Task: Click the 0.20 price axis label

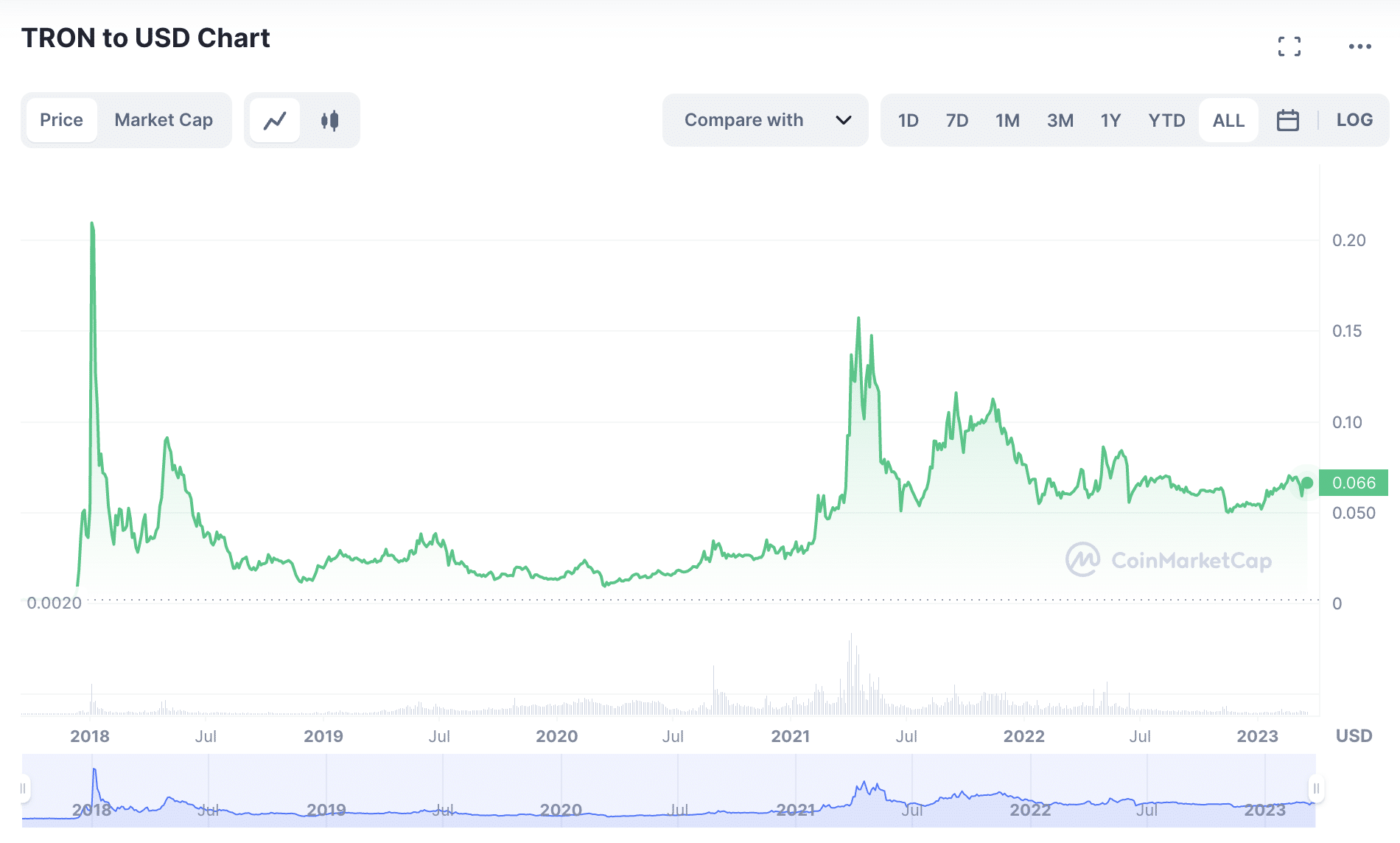Action: click(1348, 240)
